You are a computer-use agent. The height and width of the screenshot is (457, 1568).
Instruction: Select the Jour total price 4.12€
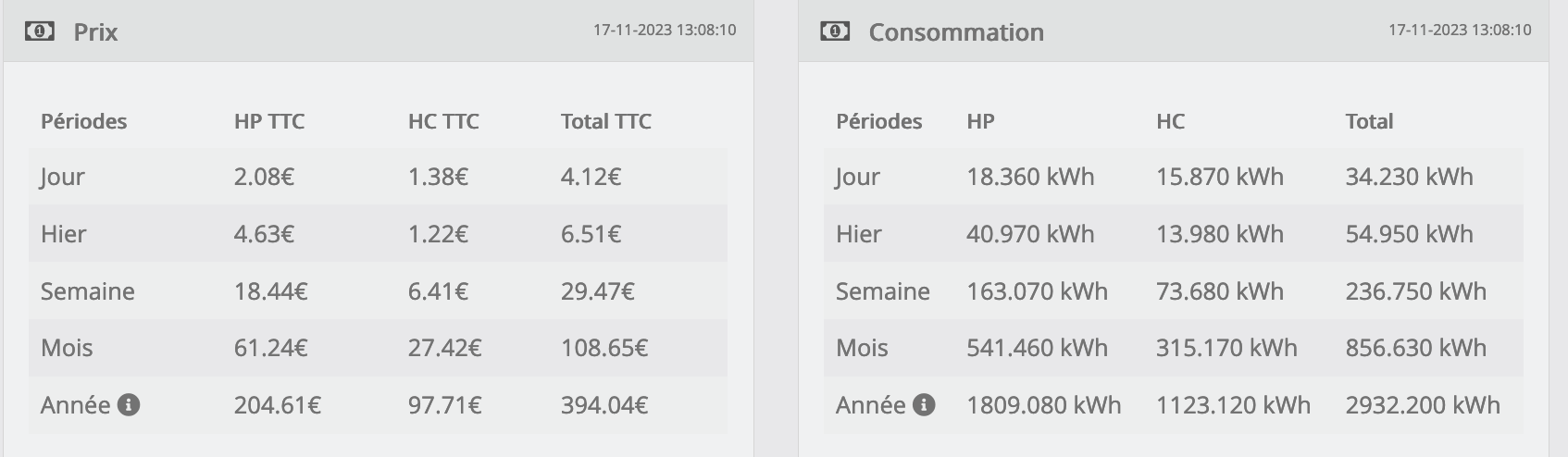591,177
